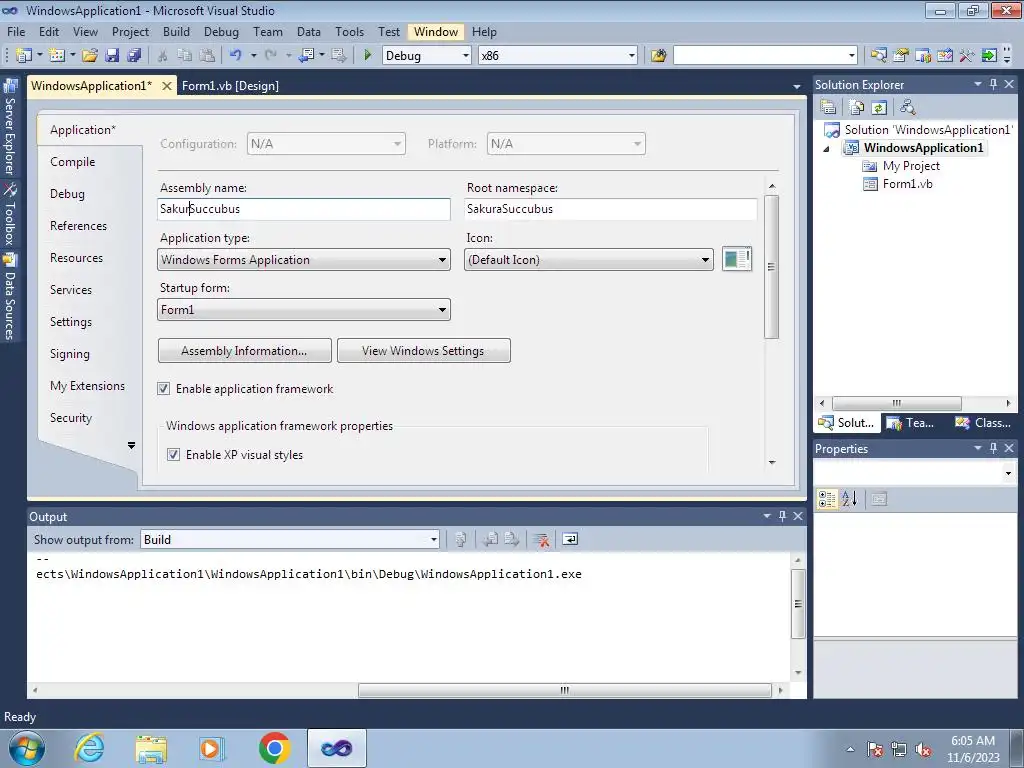
Task: Select Categorized view in Properties panel
Action: 827,500
